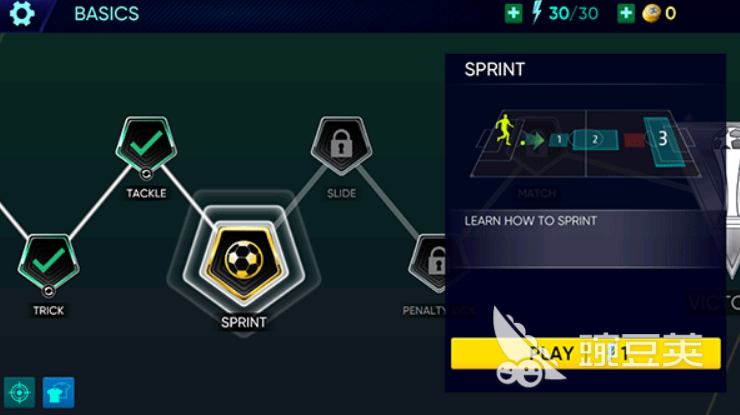
Task: Replay Tackle using its small refresh icon
Action: pos(146,174)
